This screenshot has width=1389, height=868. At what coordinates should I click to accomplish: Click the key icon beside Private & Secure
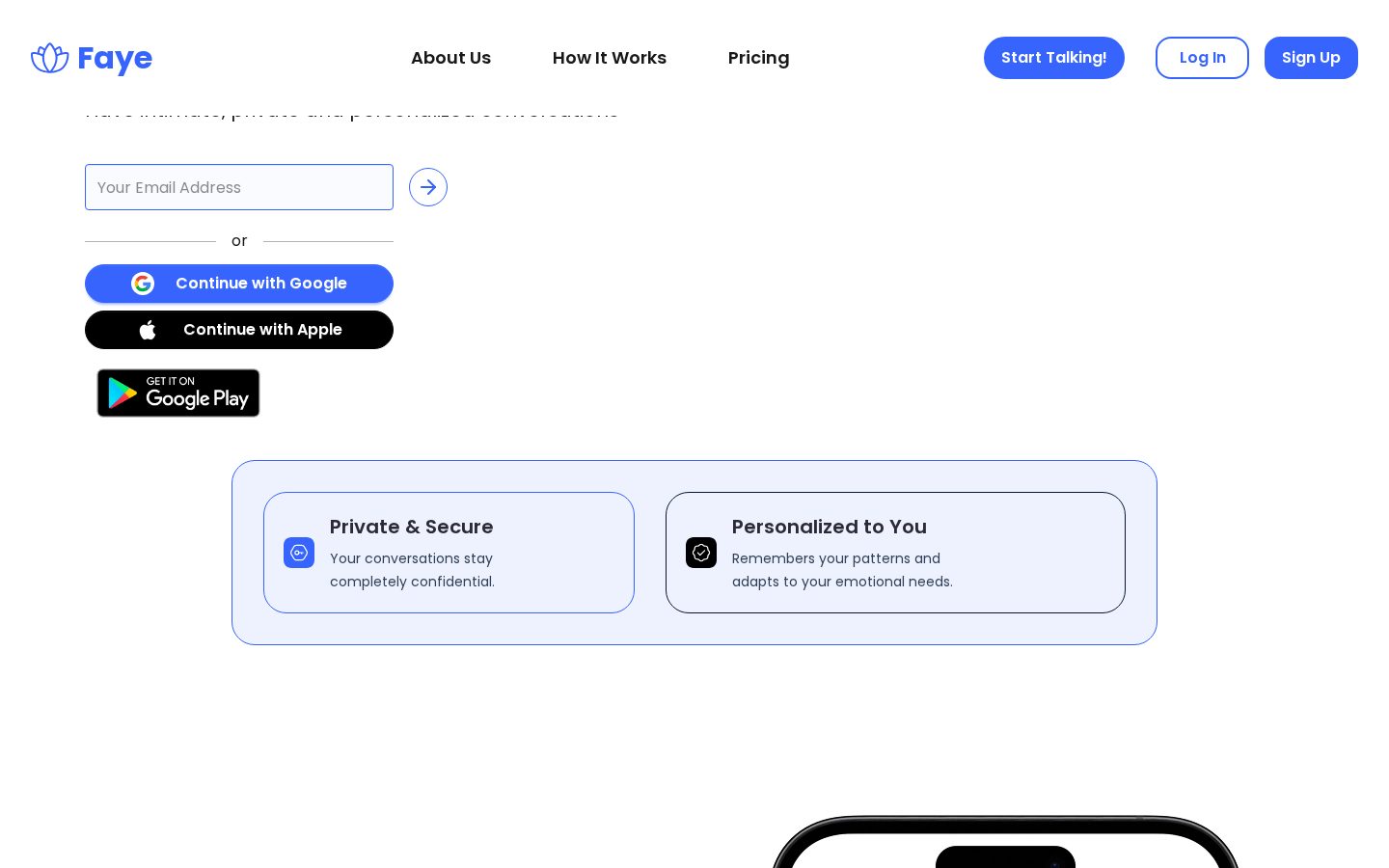299,553
